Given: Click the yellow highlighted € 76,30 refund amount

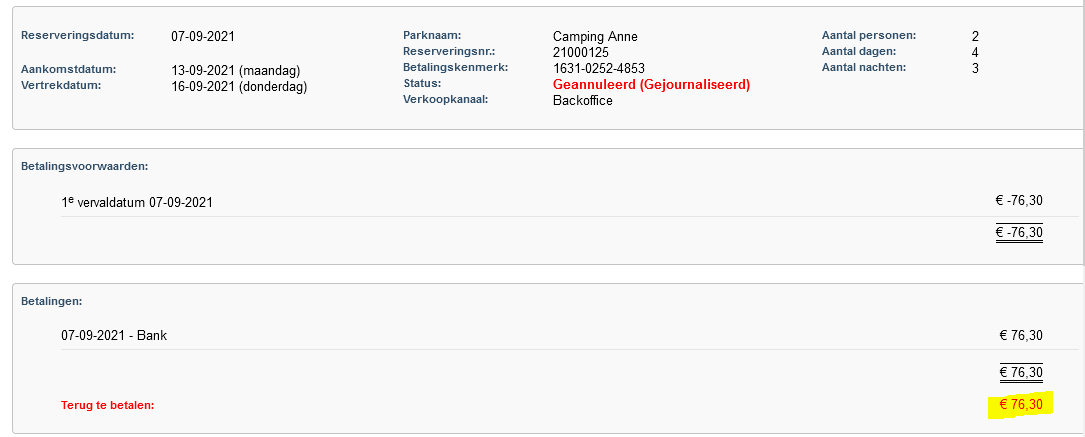Looking at the screenshot, I should tap(1021, 405).
